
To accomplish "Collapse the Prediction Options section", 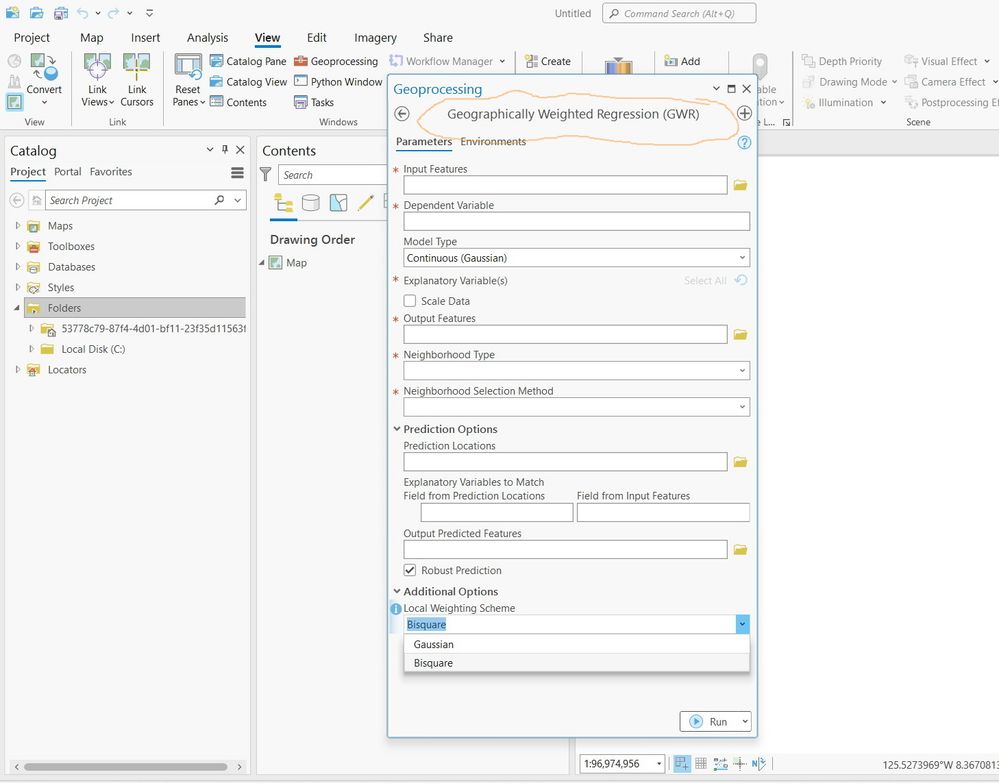I will tap(397, 429).
